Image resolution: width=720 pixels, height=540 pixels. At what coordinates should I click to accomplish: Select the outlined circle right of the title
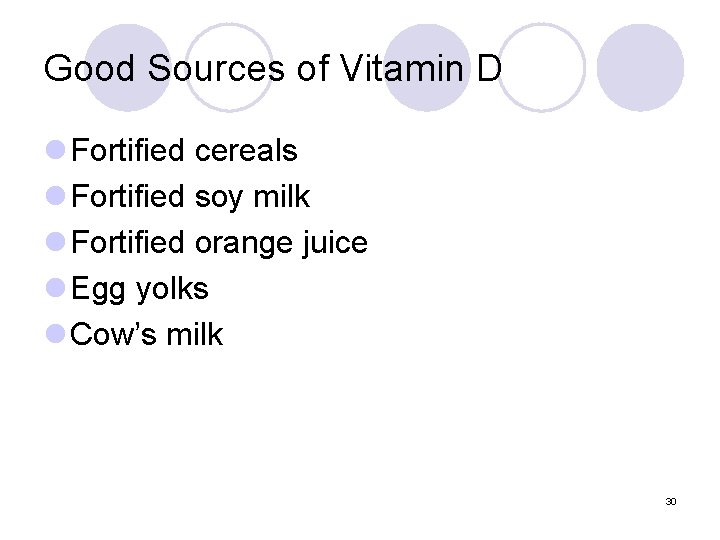pyautogui.click(x=541, y=67)
